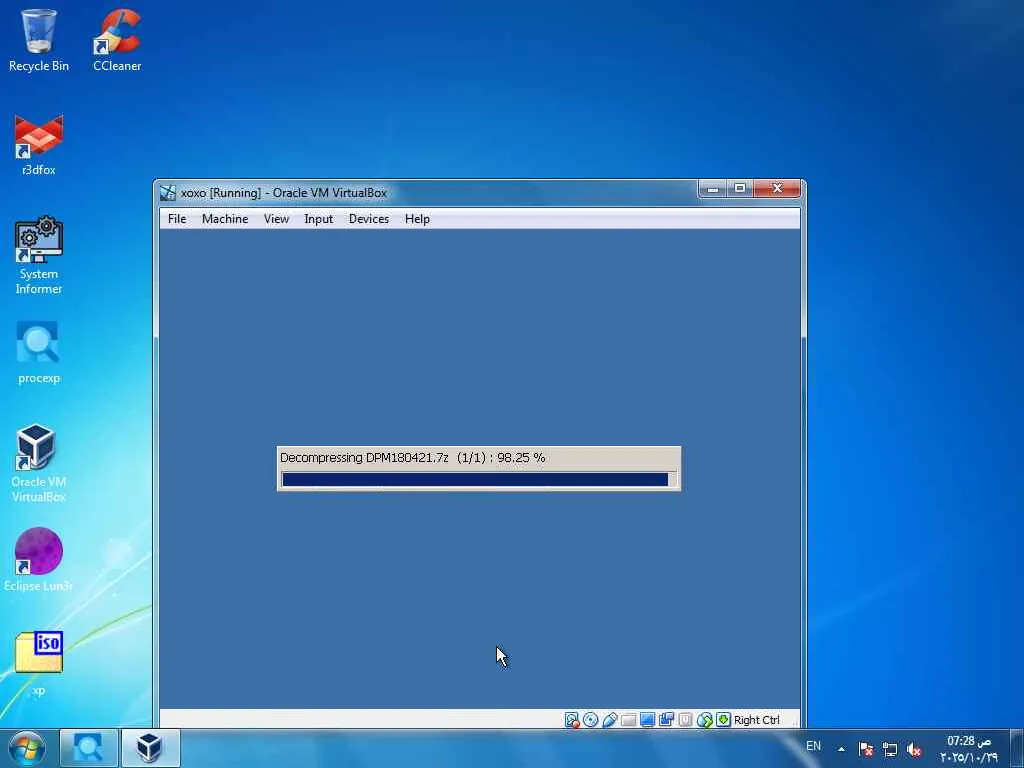Image resolution: width=1024 pixels, height=768 pixels.
Task: Click the shared folders status icon
Action: click(628, 720)
